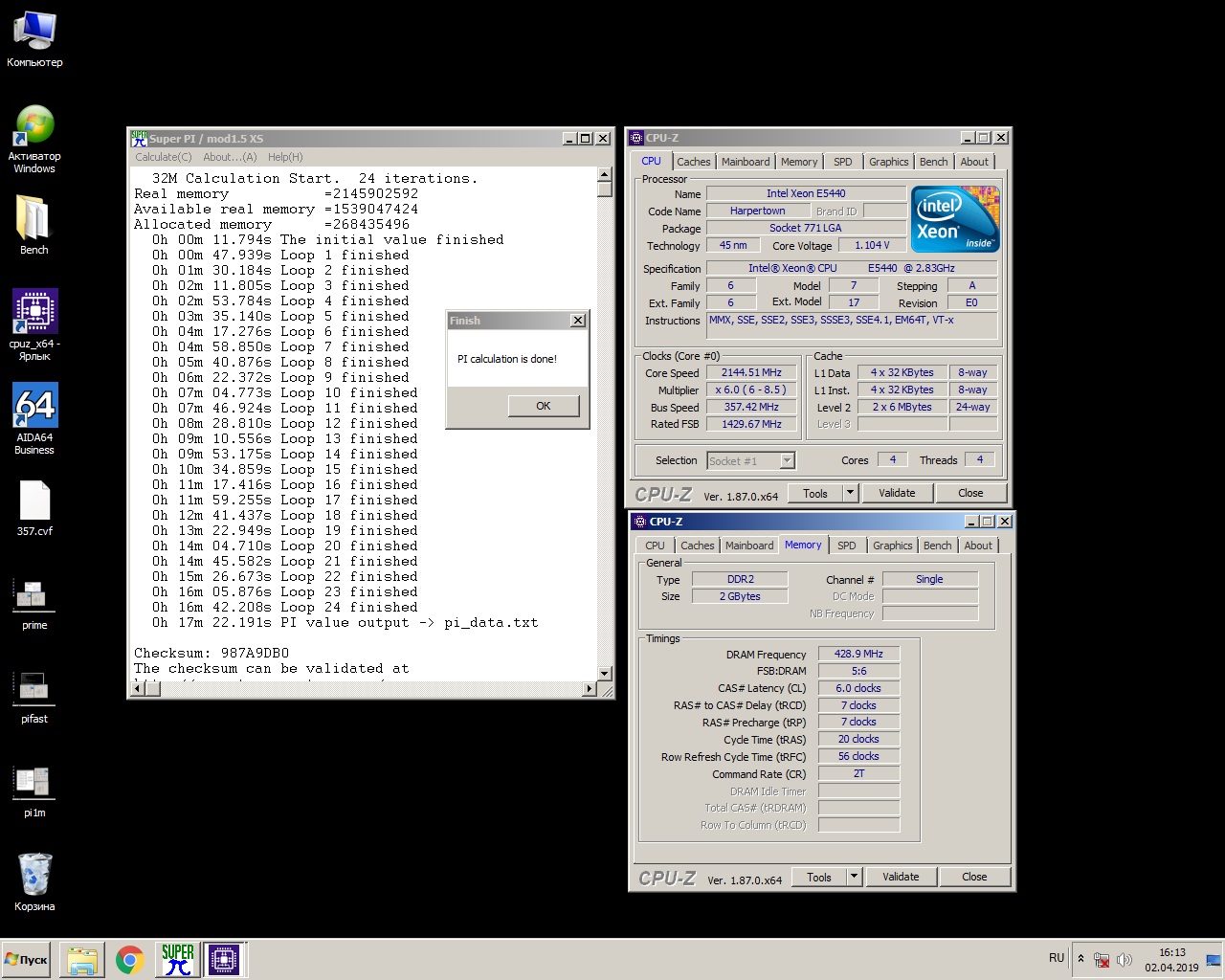Close the Finish dialog
The width and height of the screenshot is (1225, 980).
578,321
